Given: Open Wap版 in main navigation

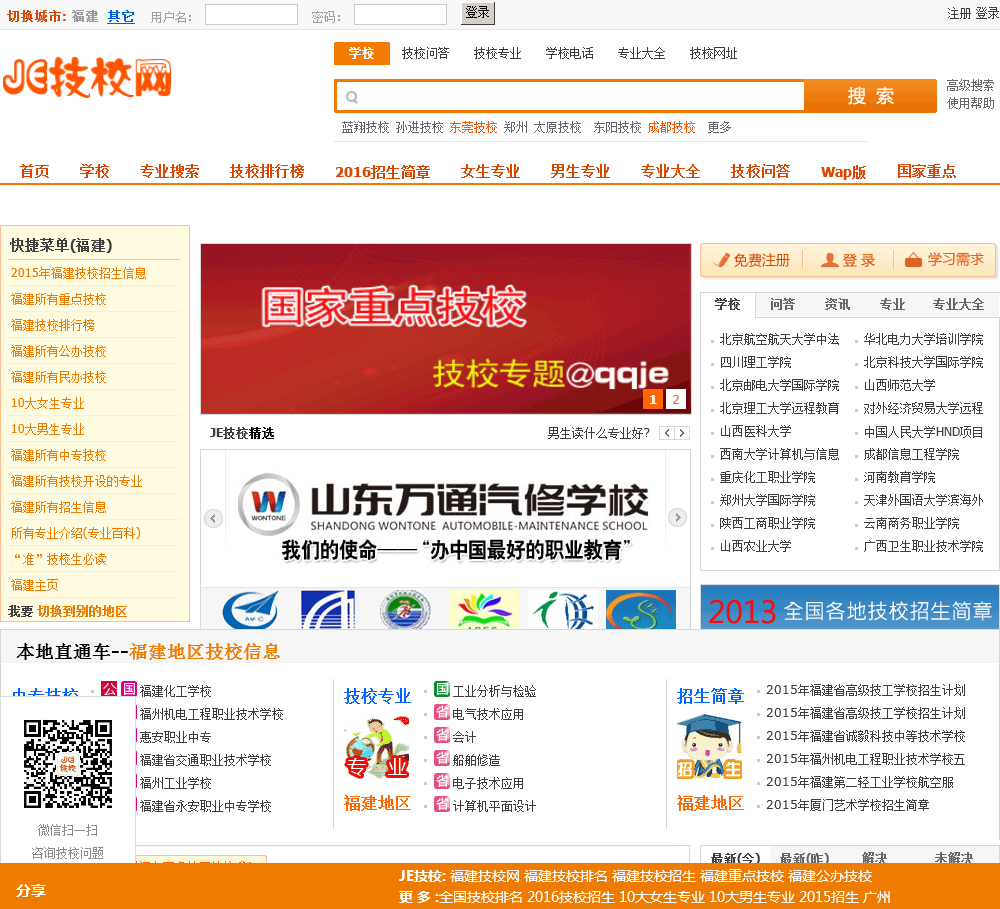Looking at the screenshot, I should [843, 172].
